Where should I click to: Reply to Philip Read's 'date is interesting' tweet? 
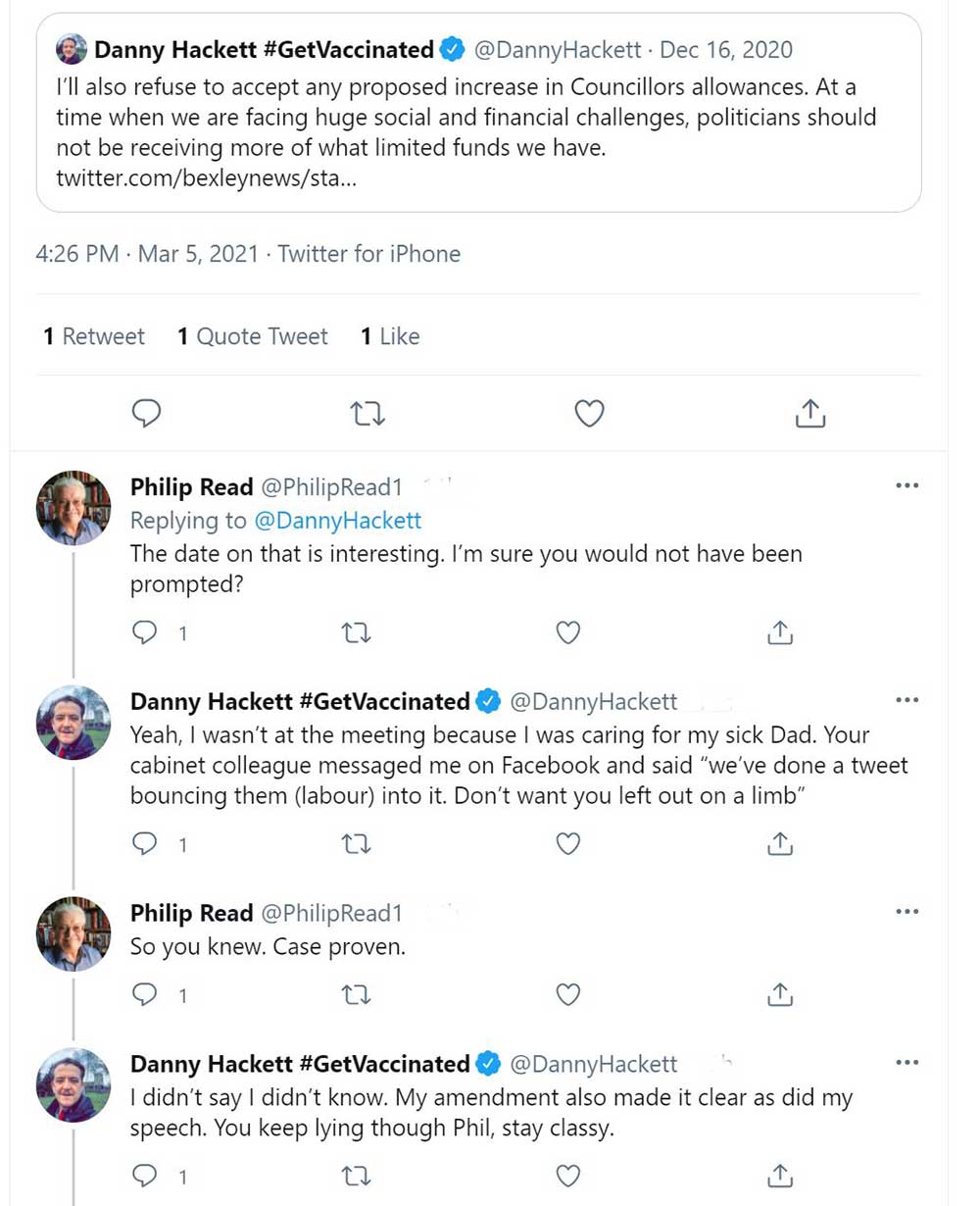[145, 633]
